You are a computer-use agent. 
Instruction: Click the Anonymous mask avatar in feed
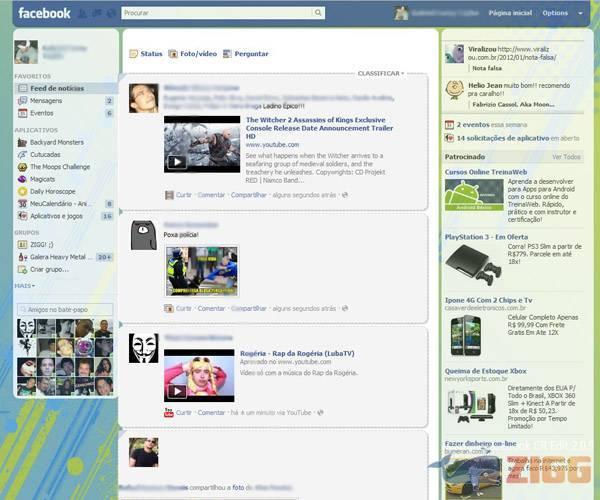(x=143, y=348)
